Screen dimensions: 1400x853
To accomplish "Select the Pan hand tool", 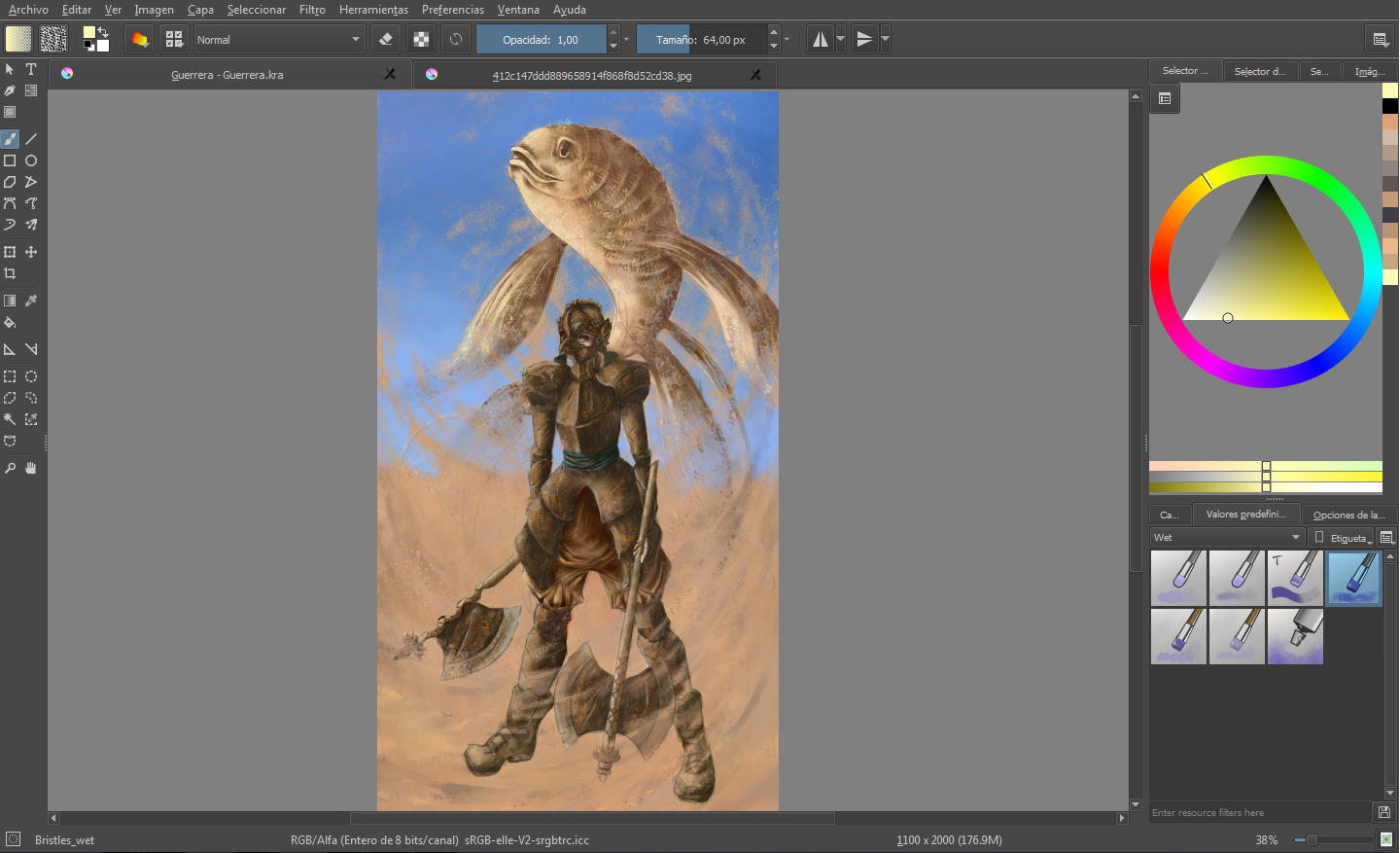I will click(x=31, y=468).
